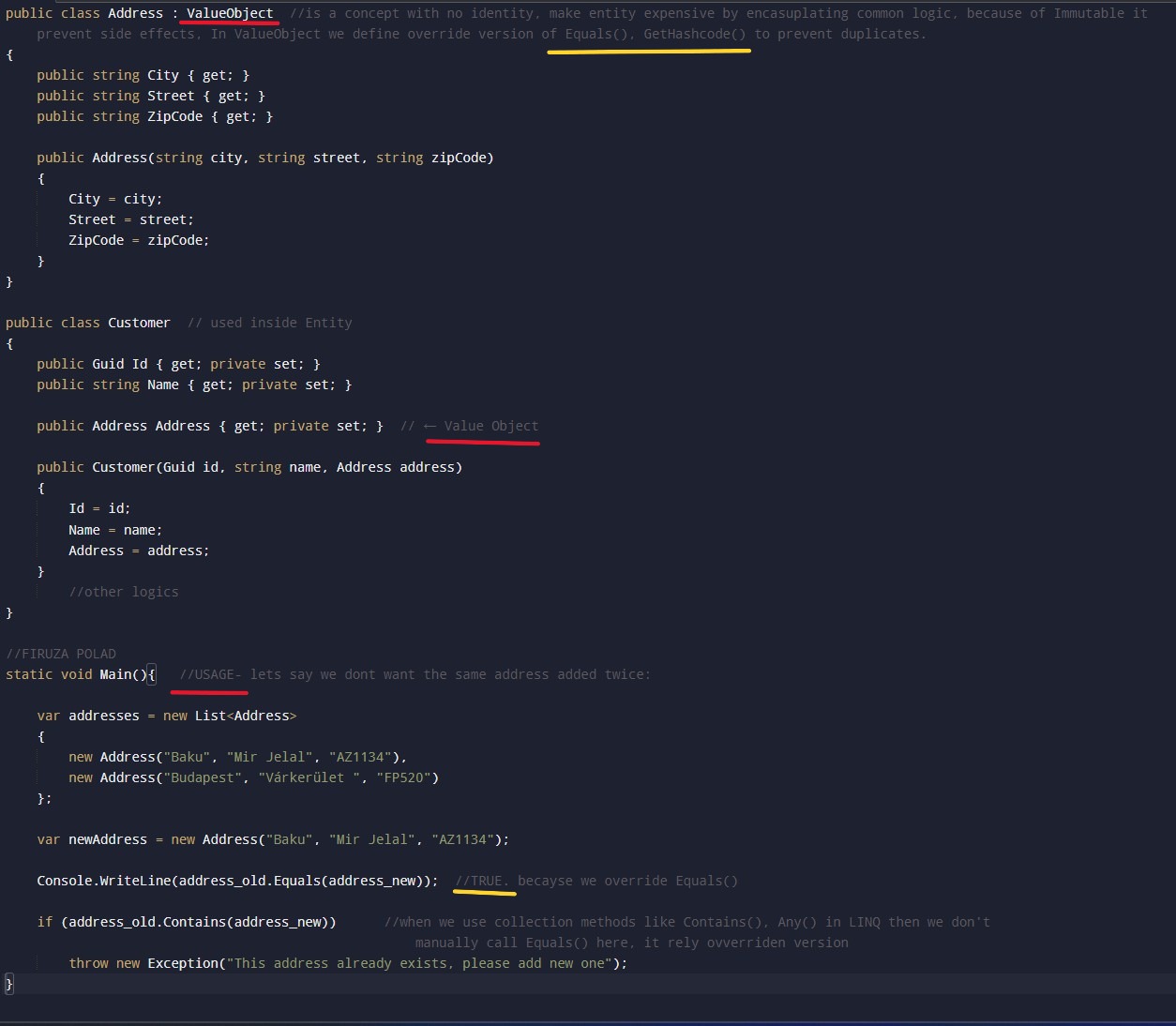The width and height of the screenshot is (1176, 1026).
Task: Click the "FP520" zip code string
Action: click(x=403, y=777)
